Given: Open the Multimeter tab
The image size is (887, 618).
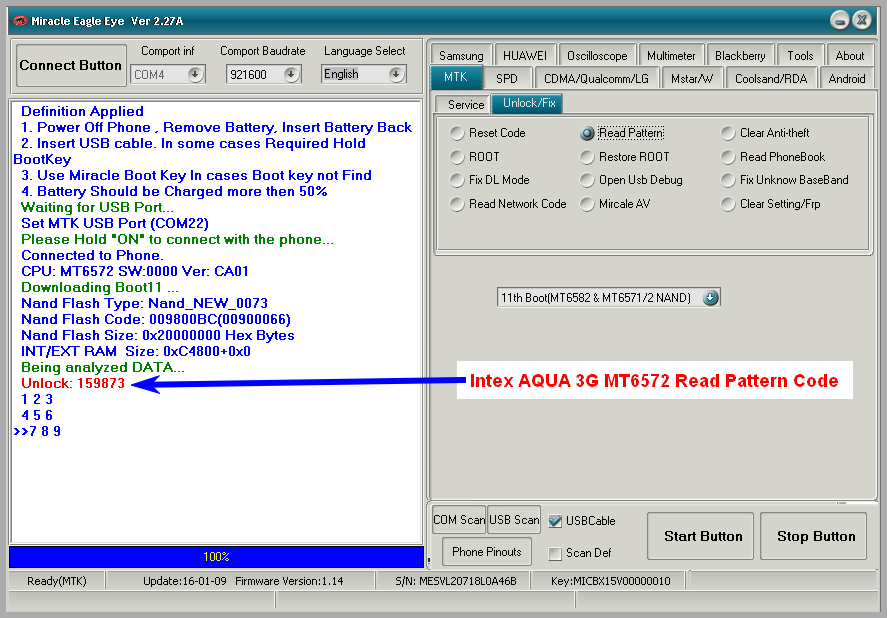Looking at the screenshot, I should point(671,55).
